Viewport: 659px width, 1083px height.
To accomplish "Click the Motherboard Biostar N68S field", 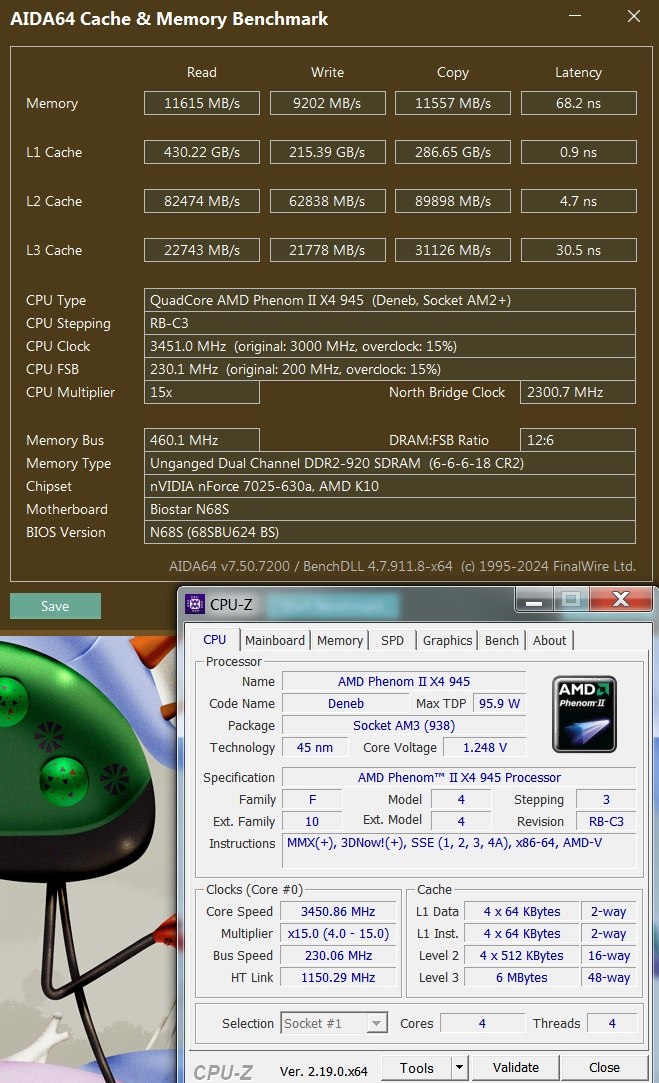I will [x=390, y=509].
